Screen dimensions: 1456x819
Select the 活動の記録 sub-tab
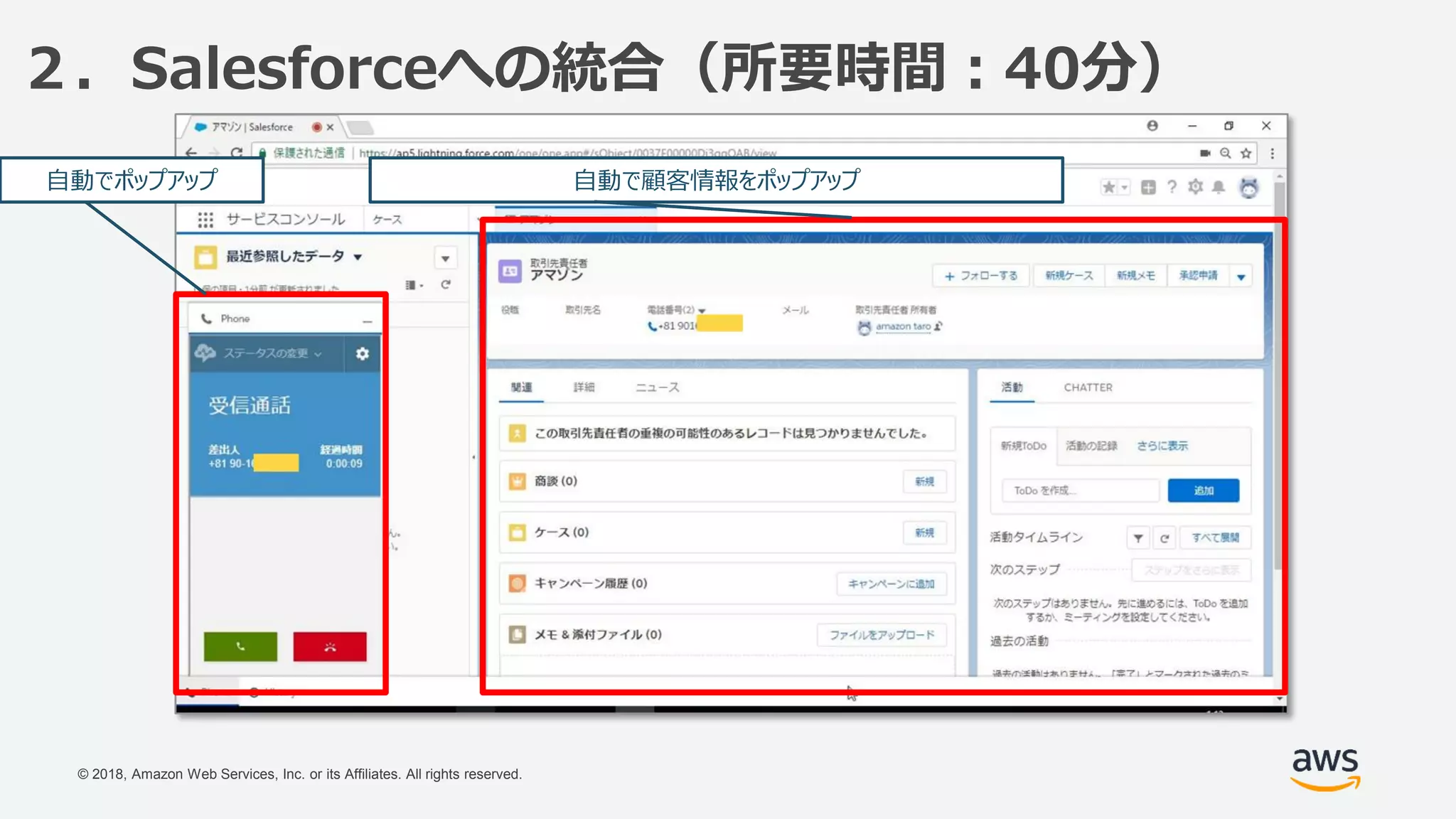[x=1091, y=446]
